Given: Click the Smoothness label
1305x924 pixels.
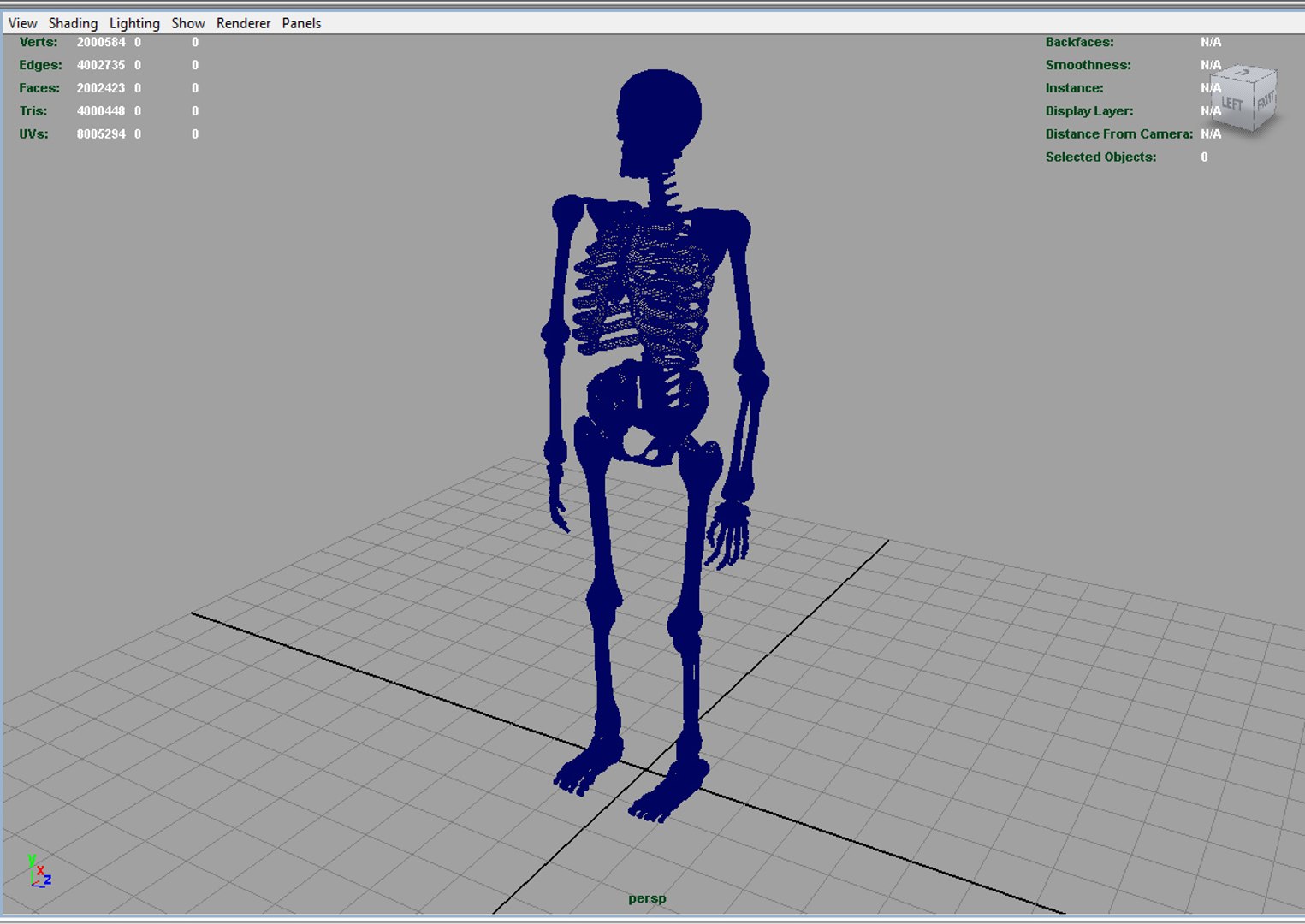Looking at the screenshot, I should 1088,65.
